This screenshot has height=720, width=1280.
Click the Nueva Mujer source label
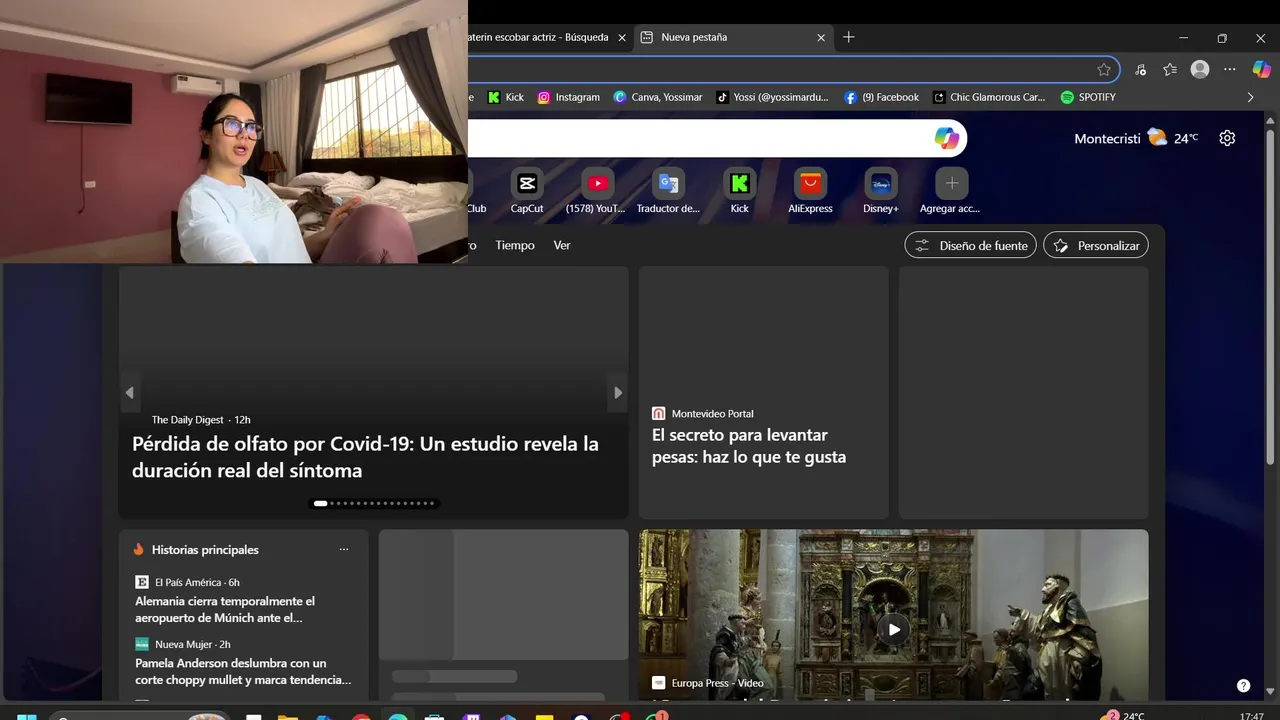pyautogui.click(x=184, y=644)
